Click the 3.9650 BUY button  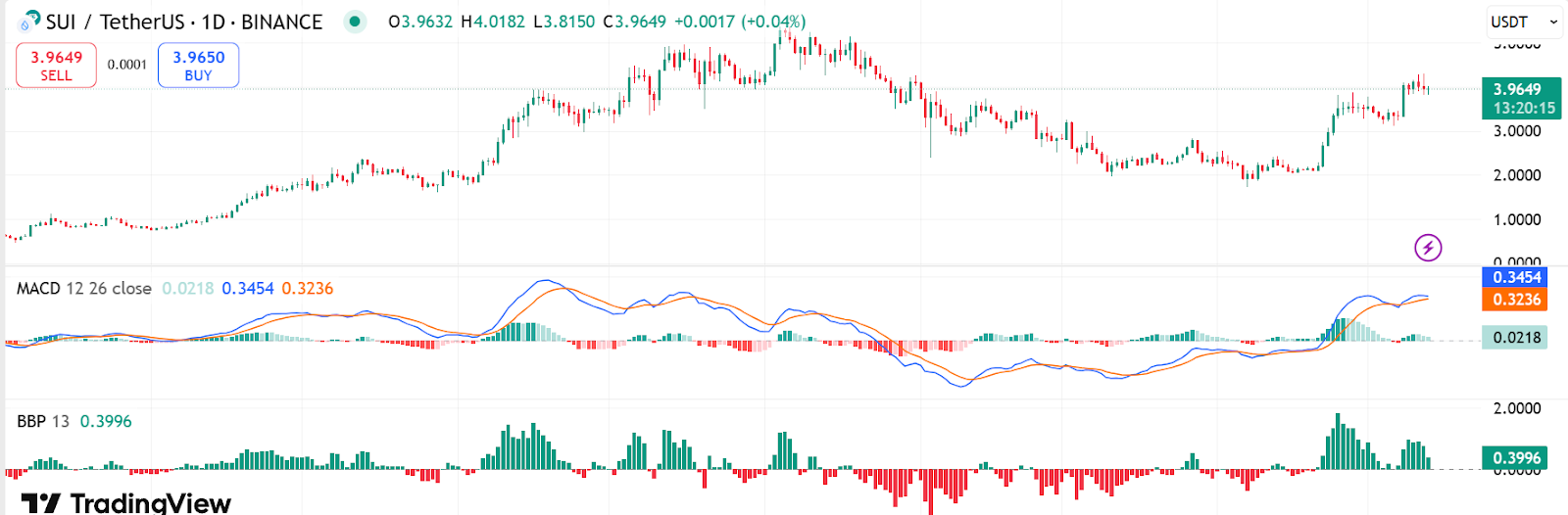(x=198, y=66)
